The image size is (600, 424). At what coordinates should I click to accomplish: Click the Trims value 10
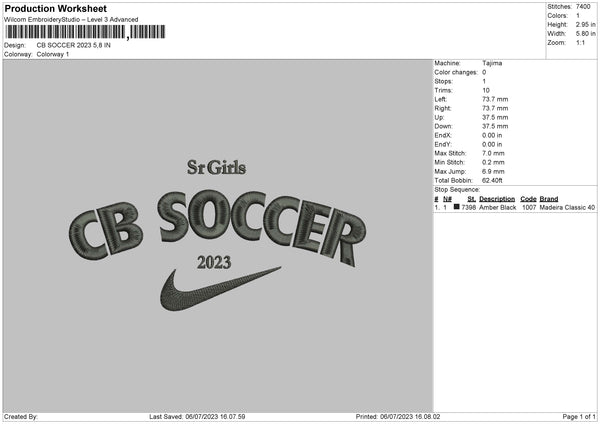486,90
